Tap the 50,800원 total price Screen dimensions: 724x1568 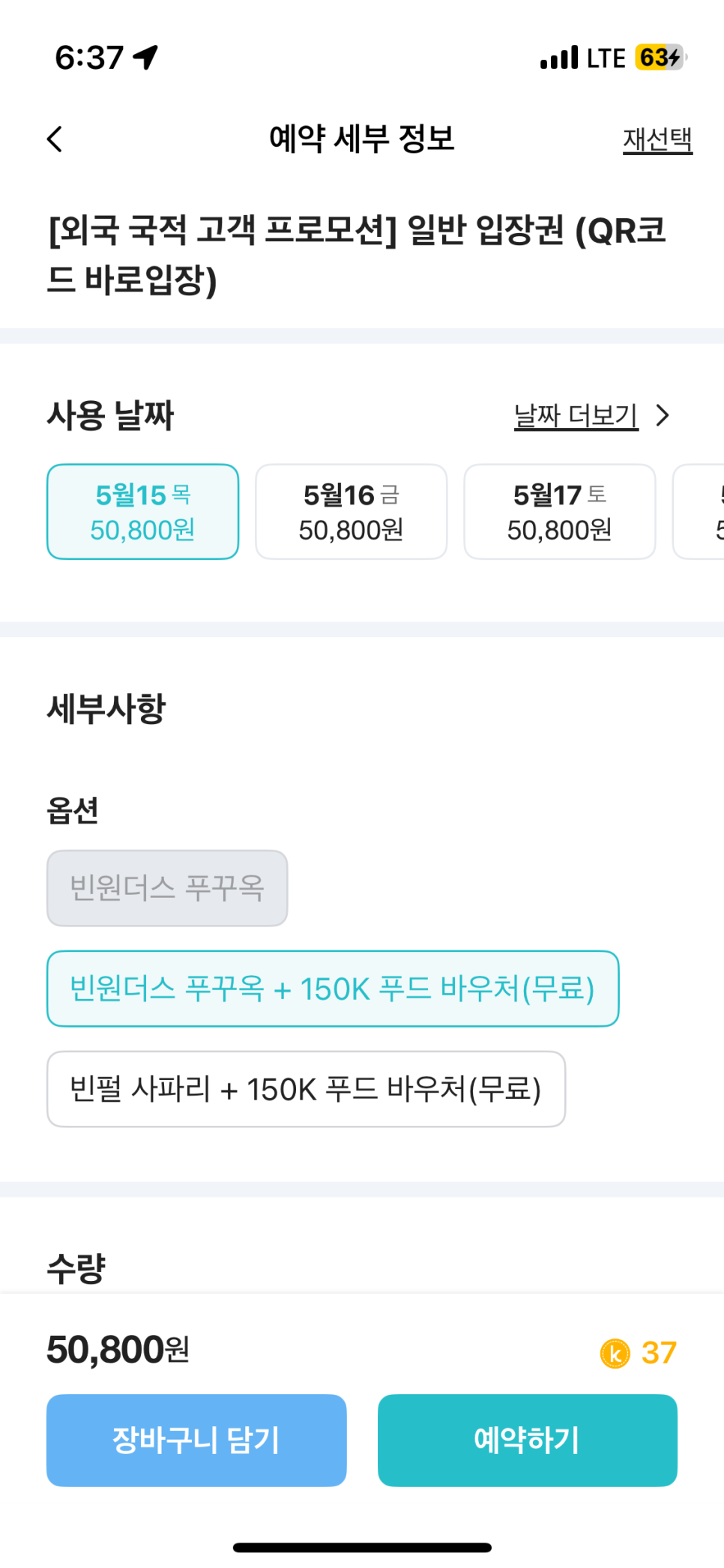118,1350
